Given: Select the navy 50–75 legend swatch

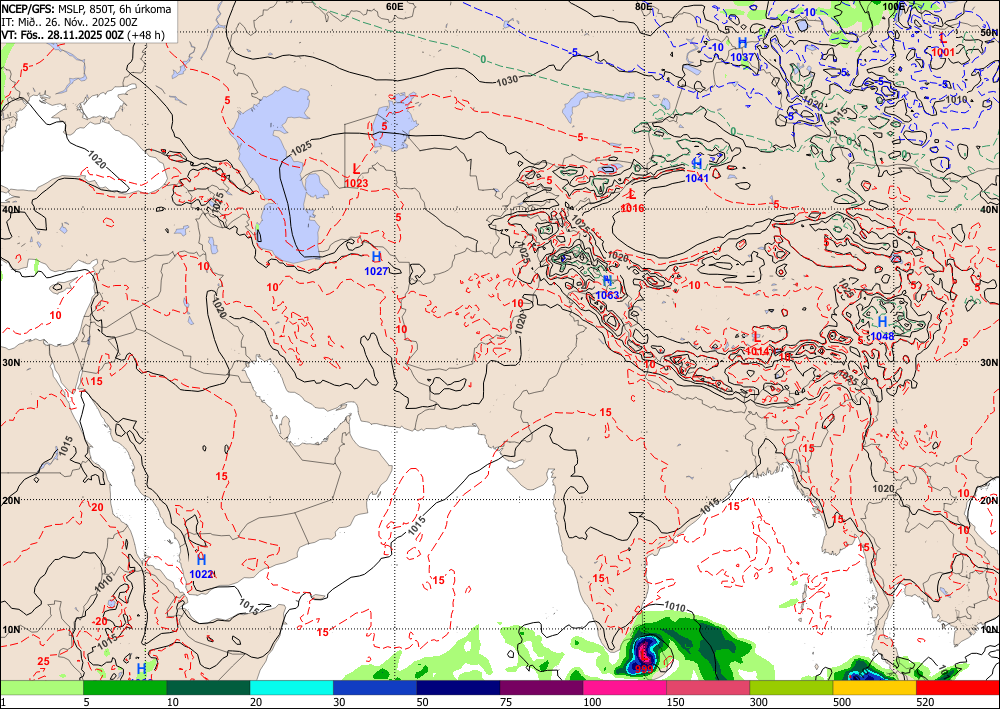Looking at the screenshot, I should [x=458, y=688].
